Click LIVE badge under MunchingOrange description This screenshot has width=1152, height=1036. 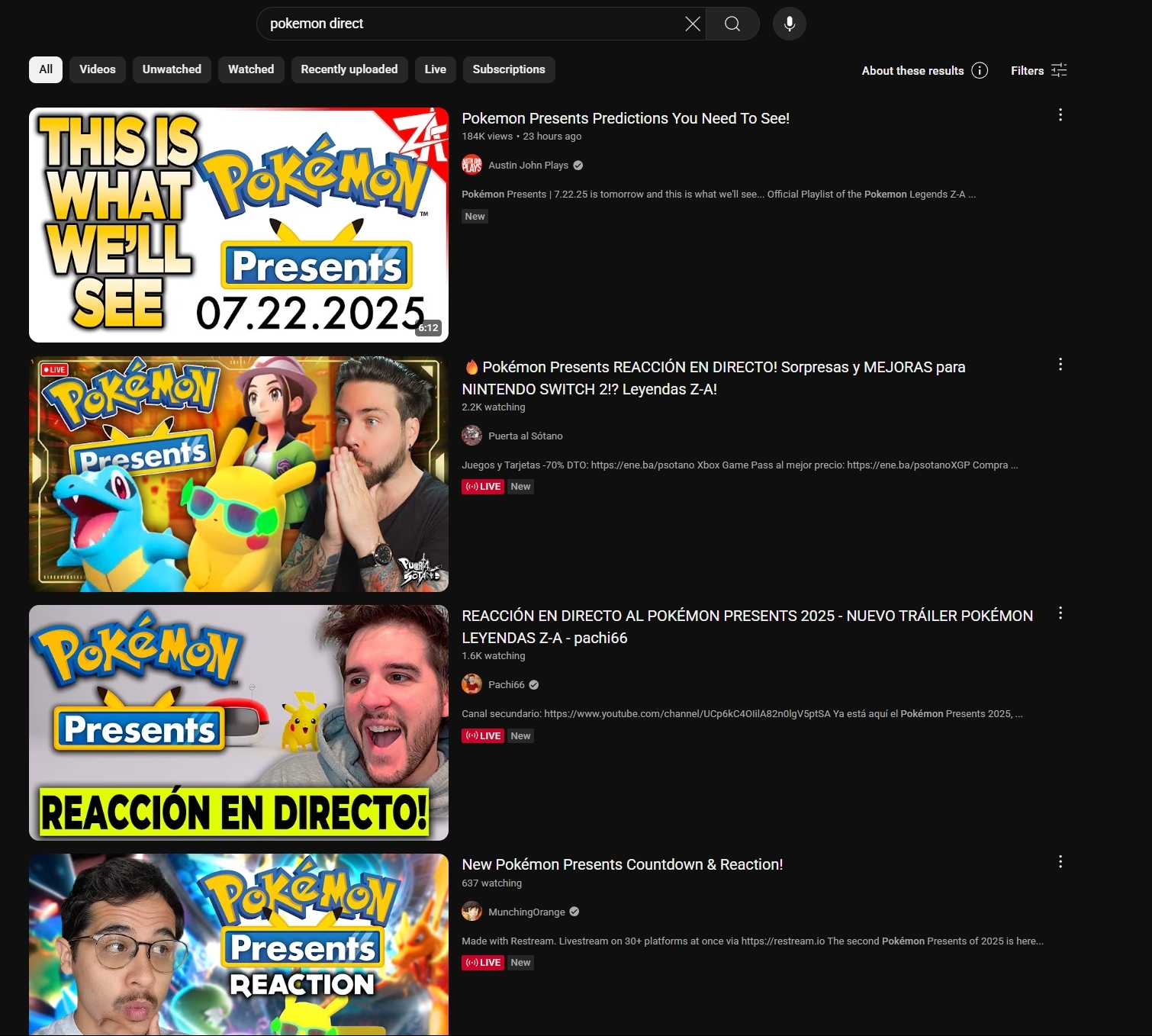point(483,963)
